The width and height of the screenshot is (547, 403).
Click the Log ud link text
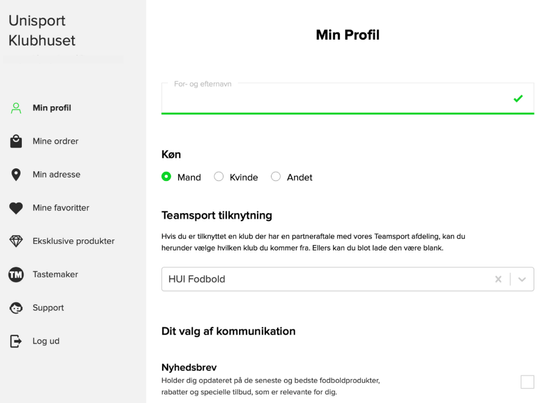[46, 341]
